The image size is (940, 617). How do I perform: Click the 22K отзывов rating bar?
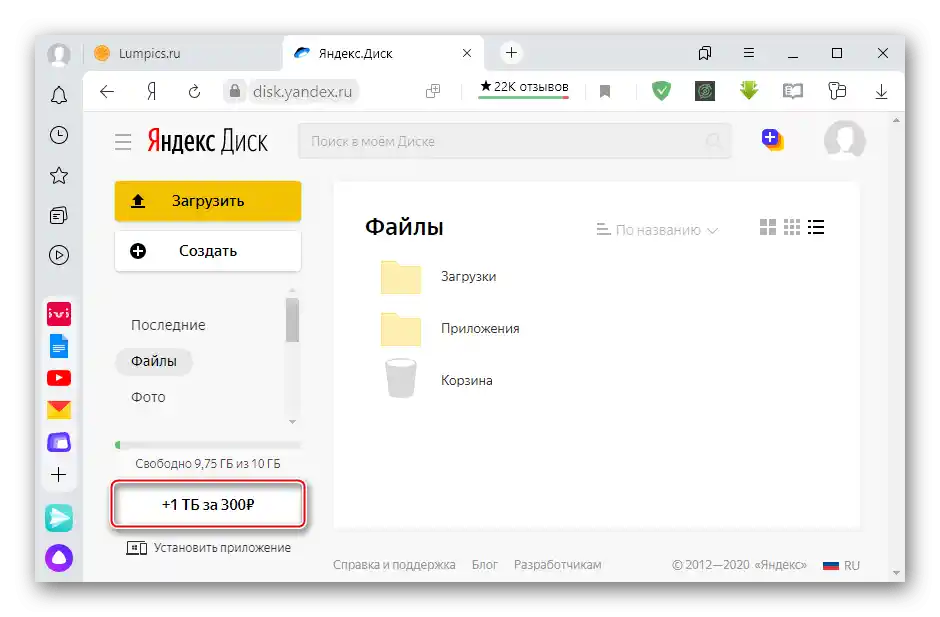coord(523,89)
